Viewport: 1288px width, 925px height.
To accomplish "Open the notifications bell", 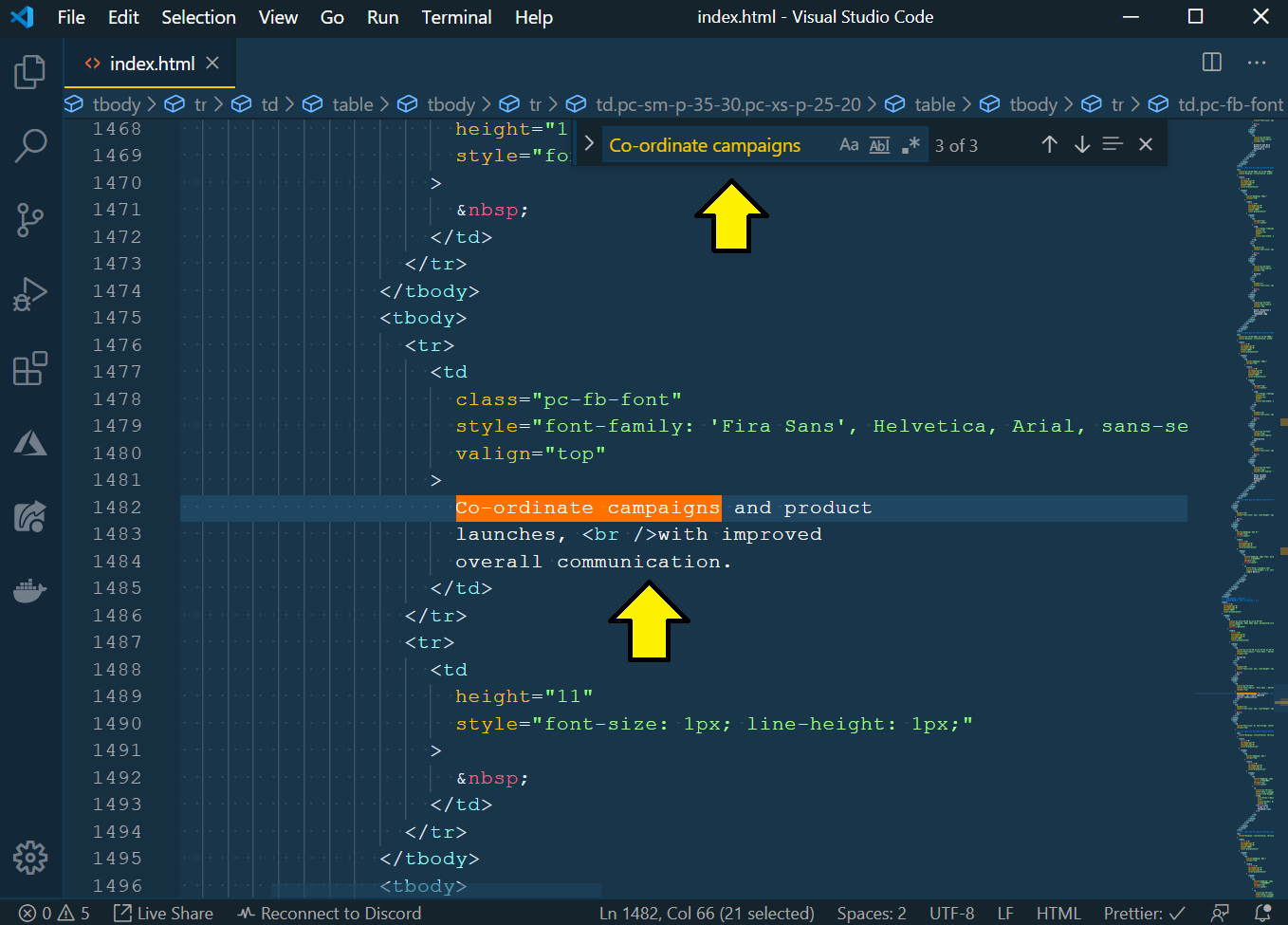I will click(x=1262, y=913).
